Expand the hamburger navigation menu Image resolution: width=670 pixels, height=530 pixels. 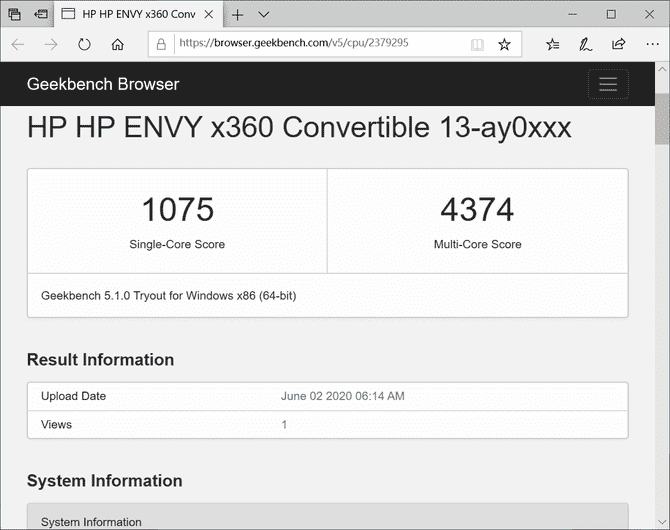[608, 84]
